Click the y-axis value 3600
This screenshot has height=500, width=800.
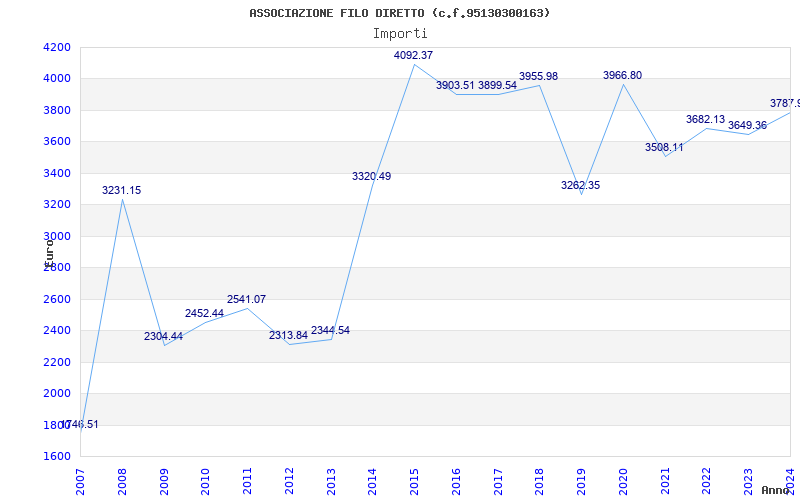[58, 141]
